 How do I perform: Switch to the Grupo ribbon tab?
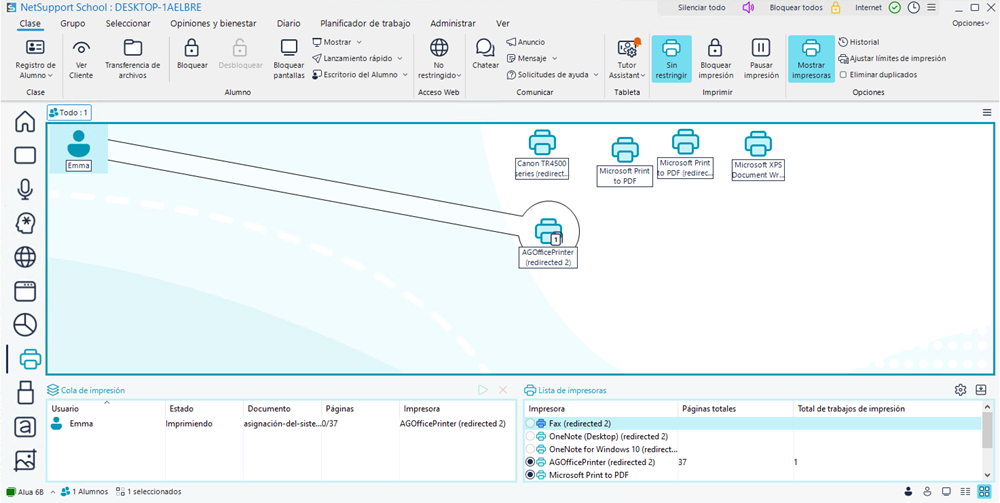73,24
